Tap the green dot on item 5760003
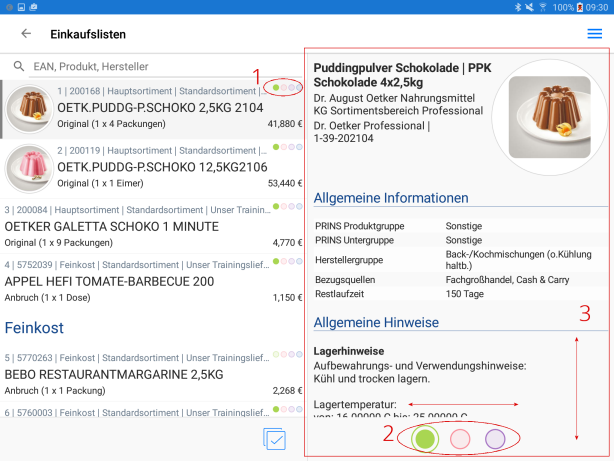The image size is (614, 461). pyautogui.click(x=276, y=409)
